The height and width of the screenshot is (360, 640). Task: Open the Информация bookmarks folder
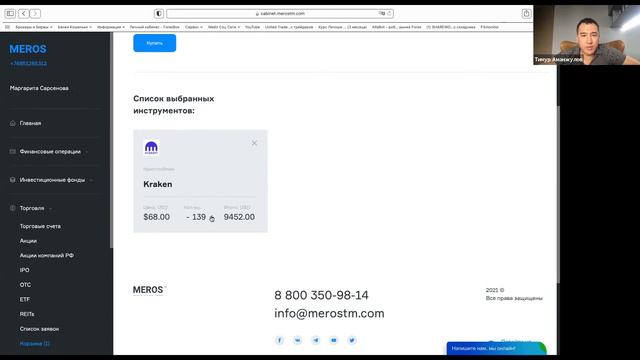point(111,27)
